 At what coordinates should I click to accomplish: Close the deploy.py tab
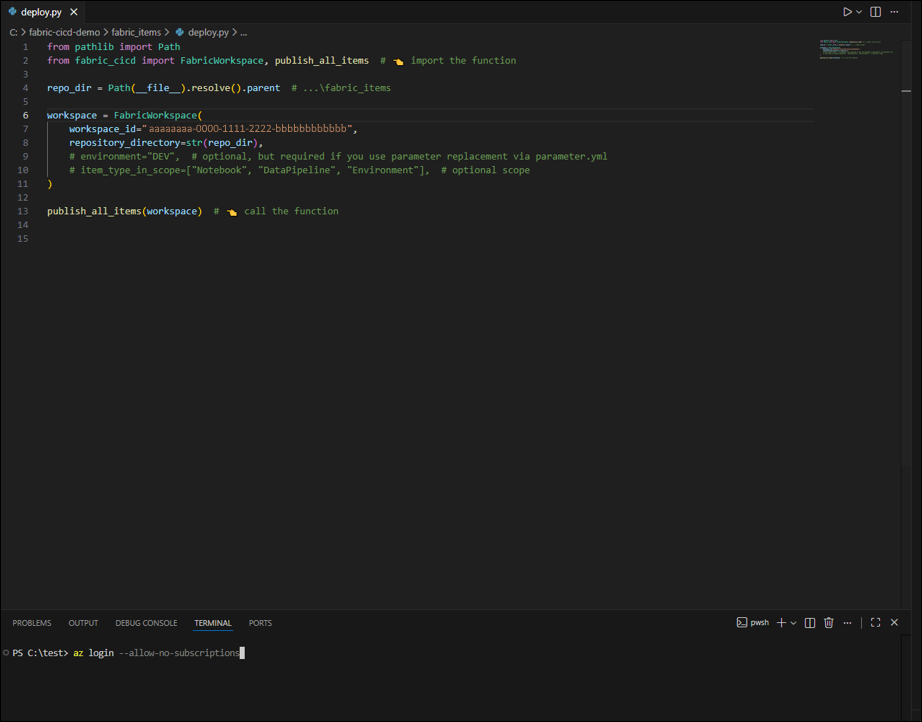point(74,12)
